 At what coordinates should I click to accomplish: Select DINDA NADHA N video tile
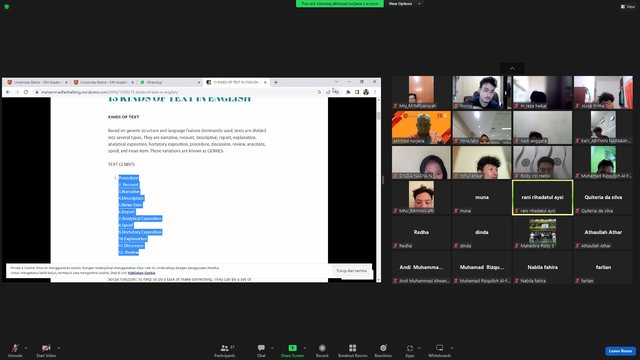[x=421, y=162]
